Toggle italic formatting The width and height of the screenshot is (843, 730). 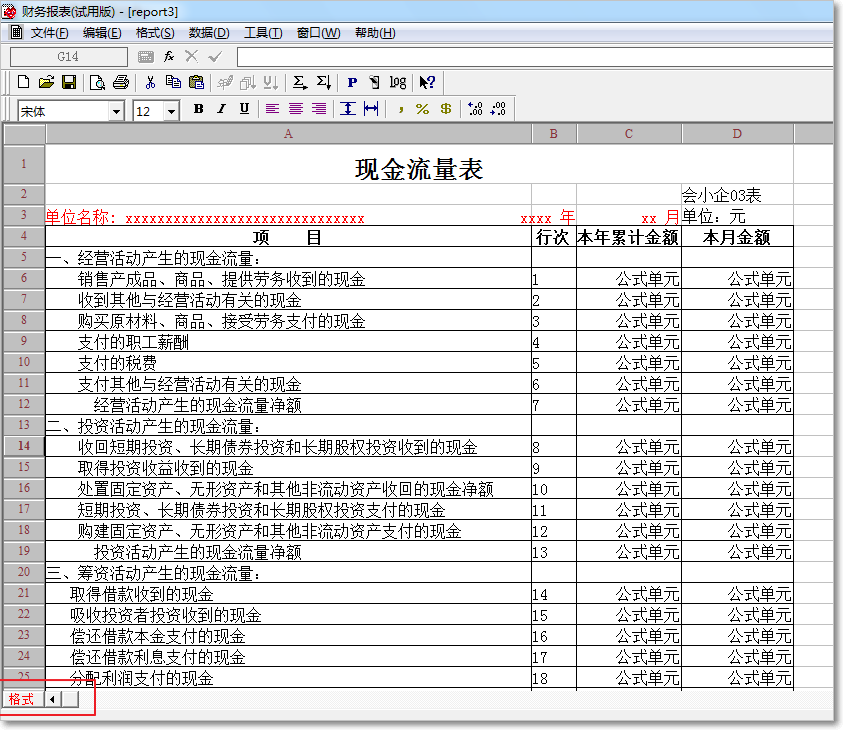[221, 108]
